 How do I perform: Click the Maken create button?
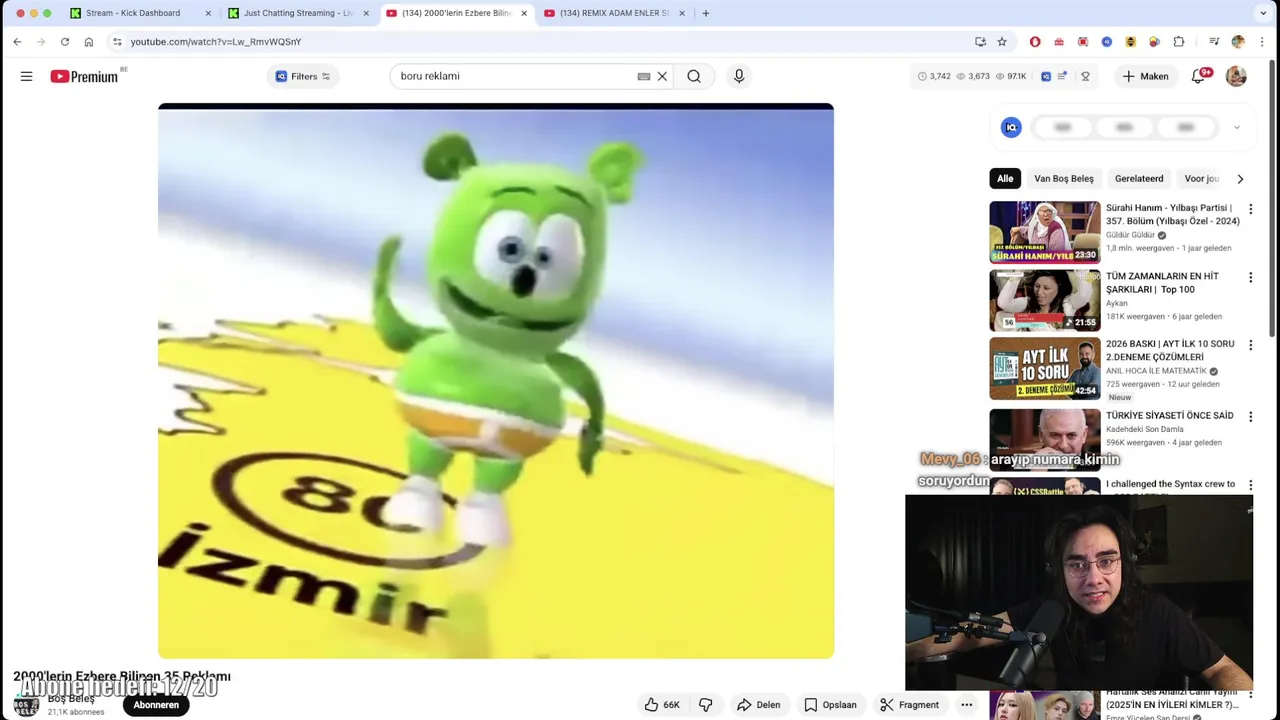point(1145,76)
